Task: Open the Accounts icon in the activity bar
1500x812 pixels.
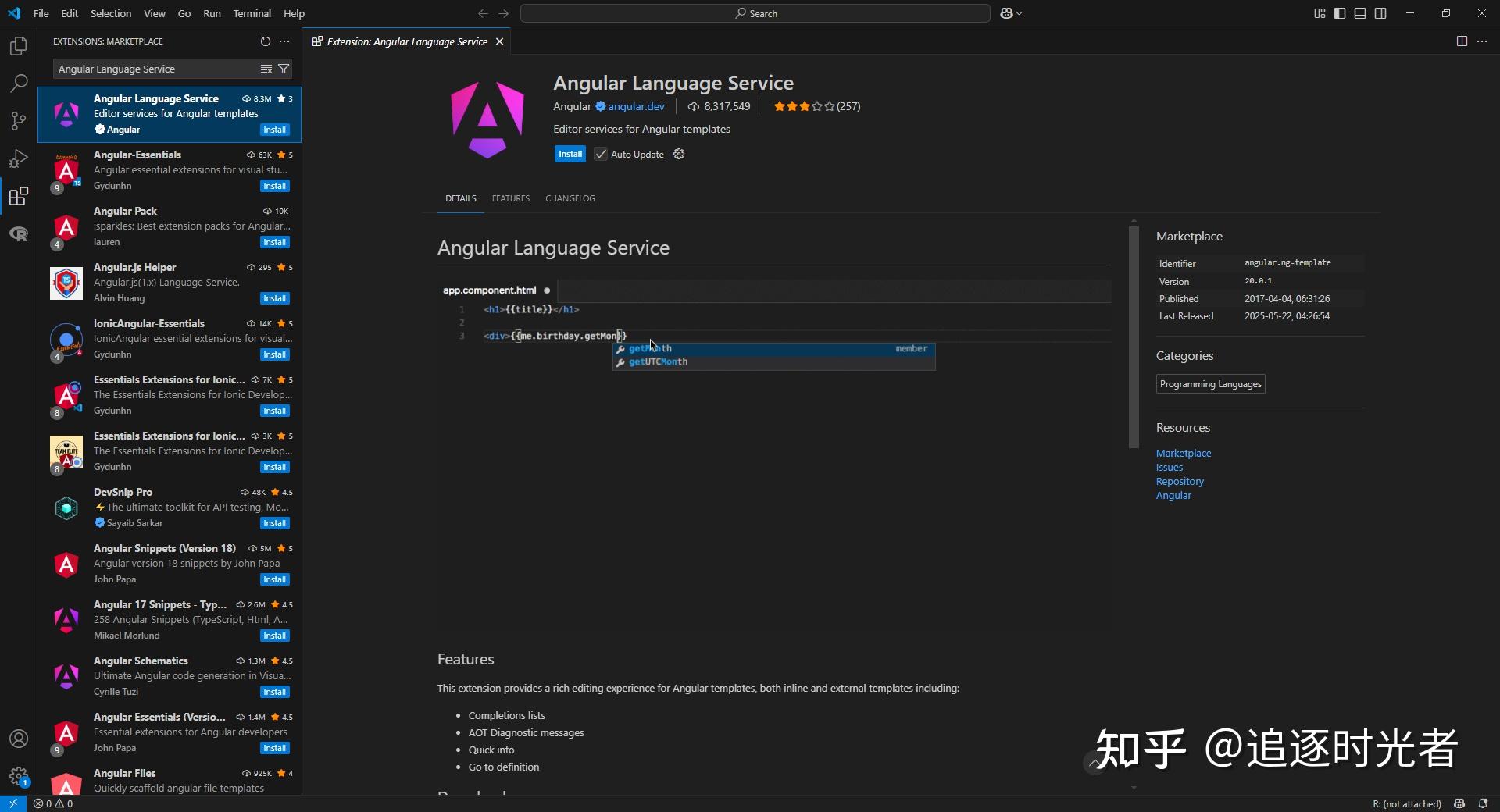Action: point(18,739)
